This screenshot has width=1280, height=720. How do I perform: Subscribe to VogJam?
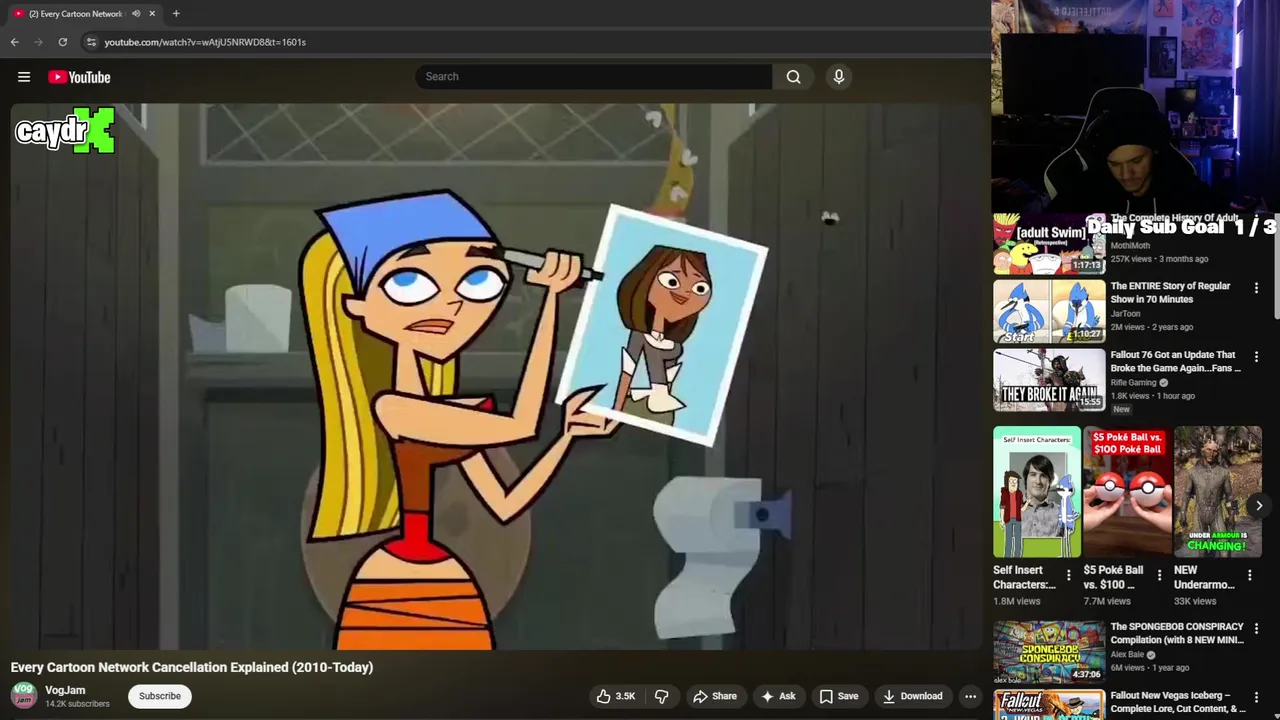click(x=160, y=696)
